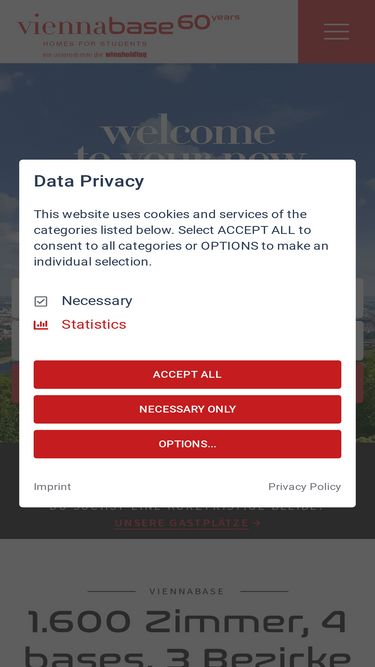Open the hamburger navigation menu

(x=336, y=31)
